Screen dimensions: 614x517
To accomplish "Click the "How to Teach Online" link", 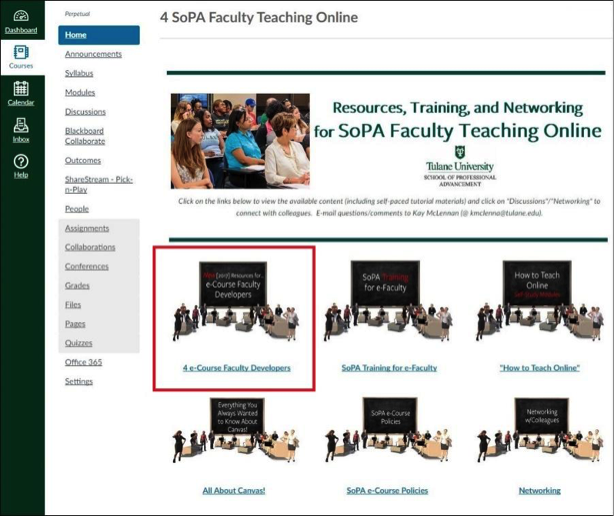I will click(540, 368).
